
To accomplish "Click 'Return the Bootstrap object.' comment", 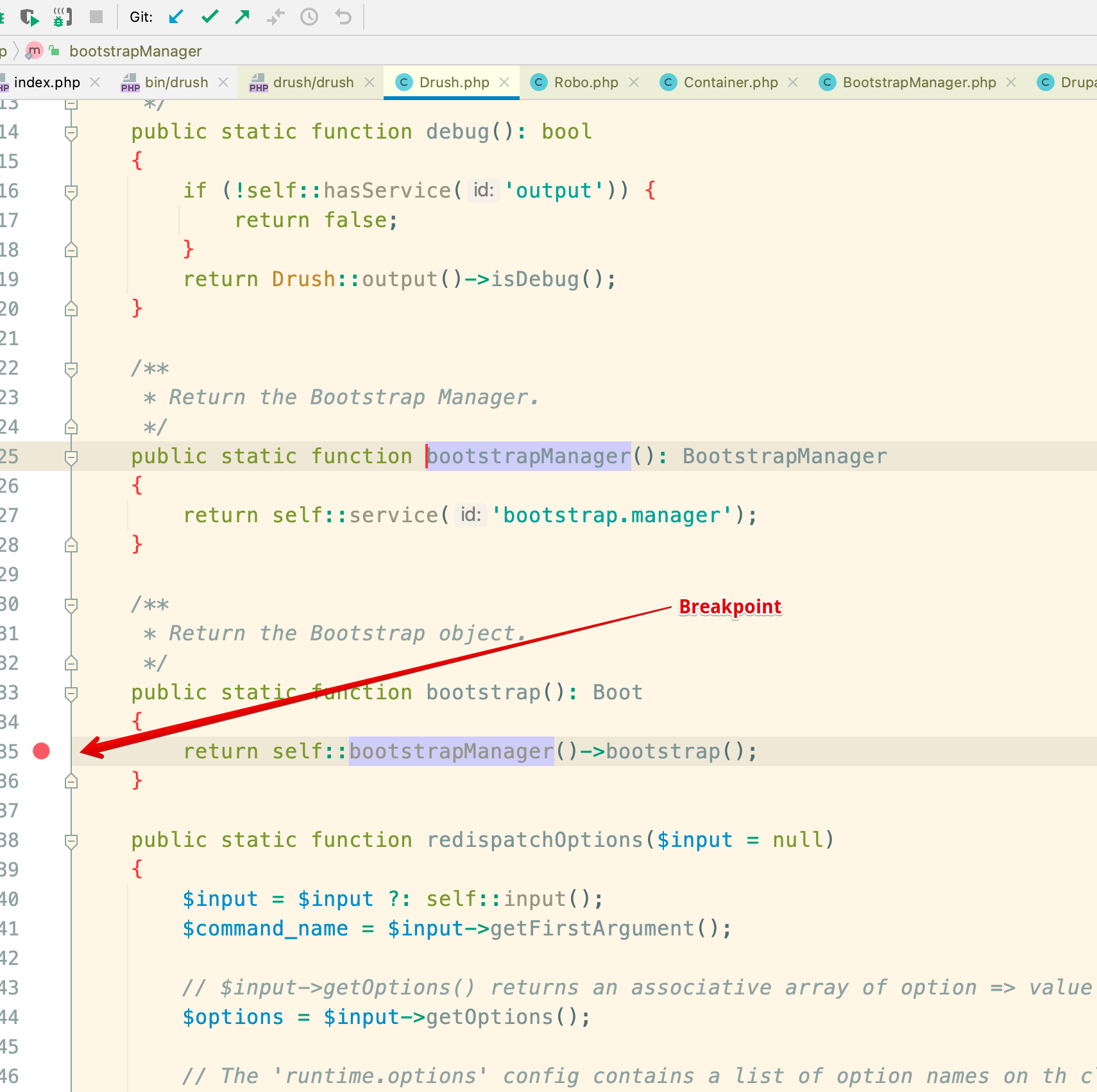I will pyautogui.click(x=348, y=633).
